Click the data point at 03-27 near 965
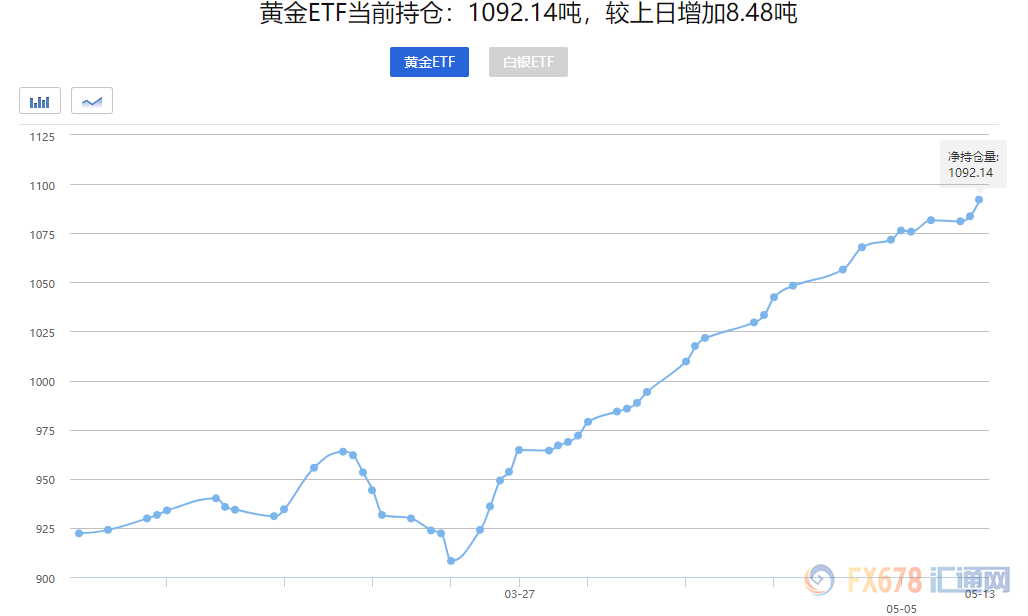Screen dimensions: 1028x616 tap(519, 450)
